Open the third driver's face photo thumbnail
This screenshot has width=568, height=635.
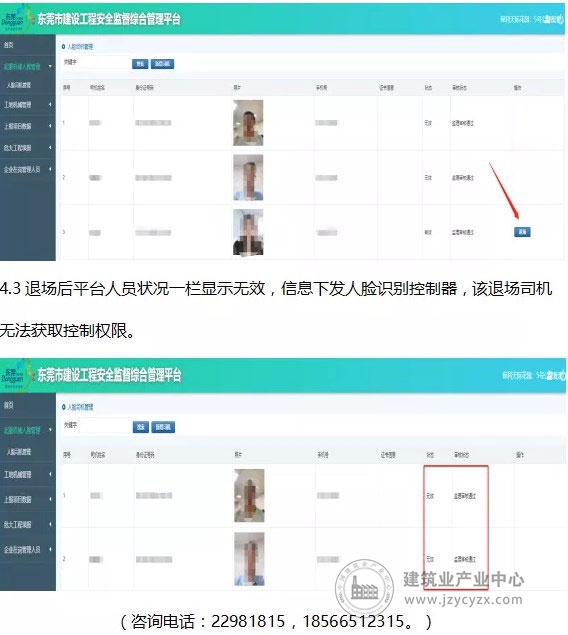(248, 232)
